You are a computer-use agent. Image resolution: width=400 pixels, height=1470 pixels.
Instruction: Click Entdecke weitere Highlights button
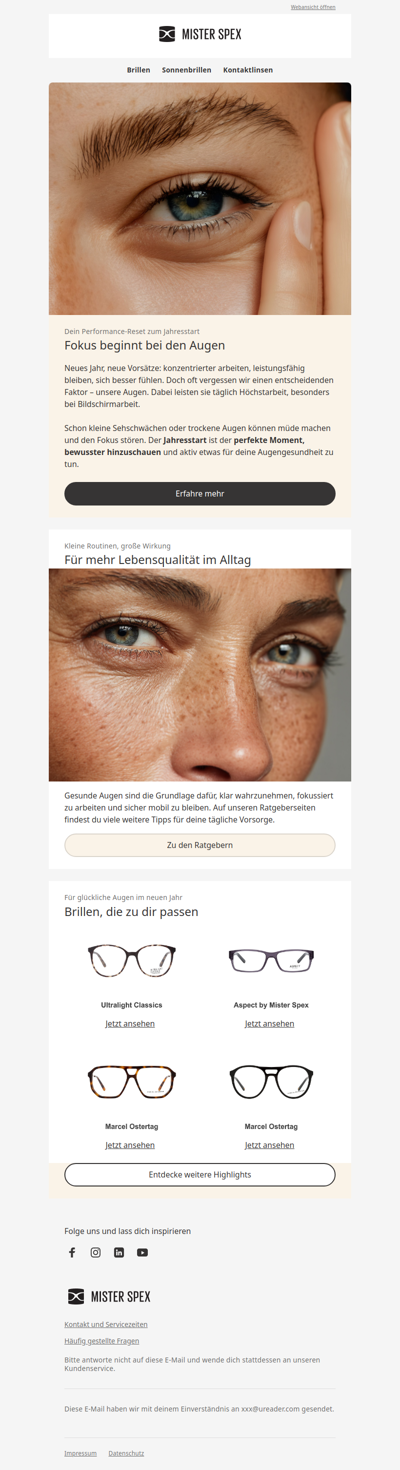click(x=200, y=1174)
